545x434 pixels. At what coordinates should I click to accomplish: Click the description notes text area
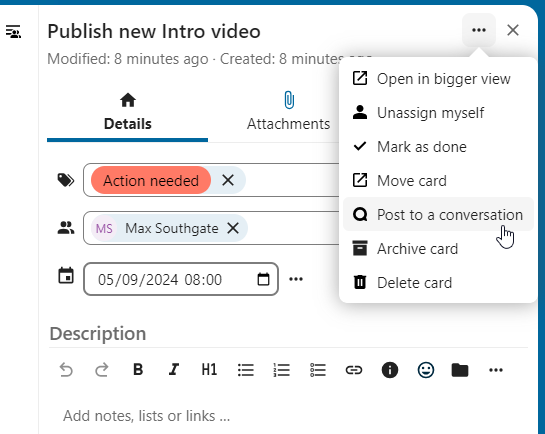[x=288, y=416]
